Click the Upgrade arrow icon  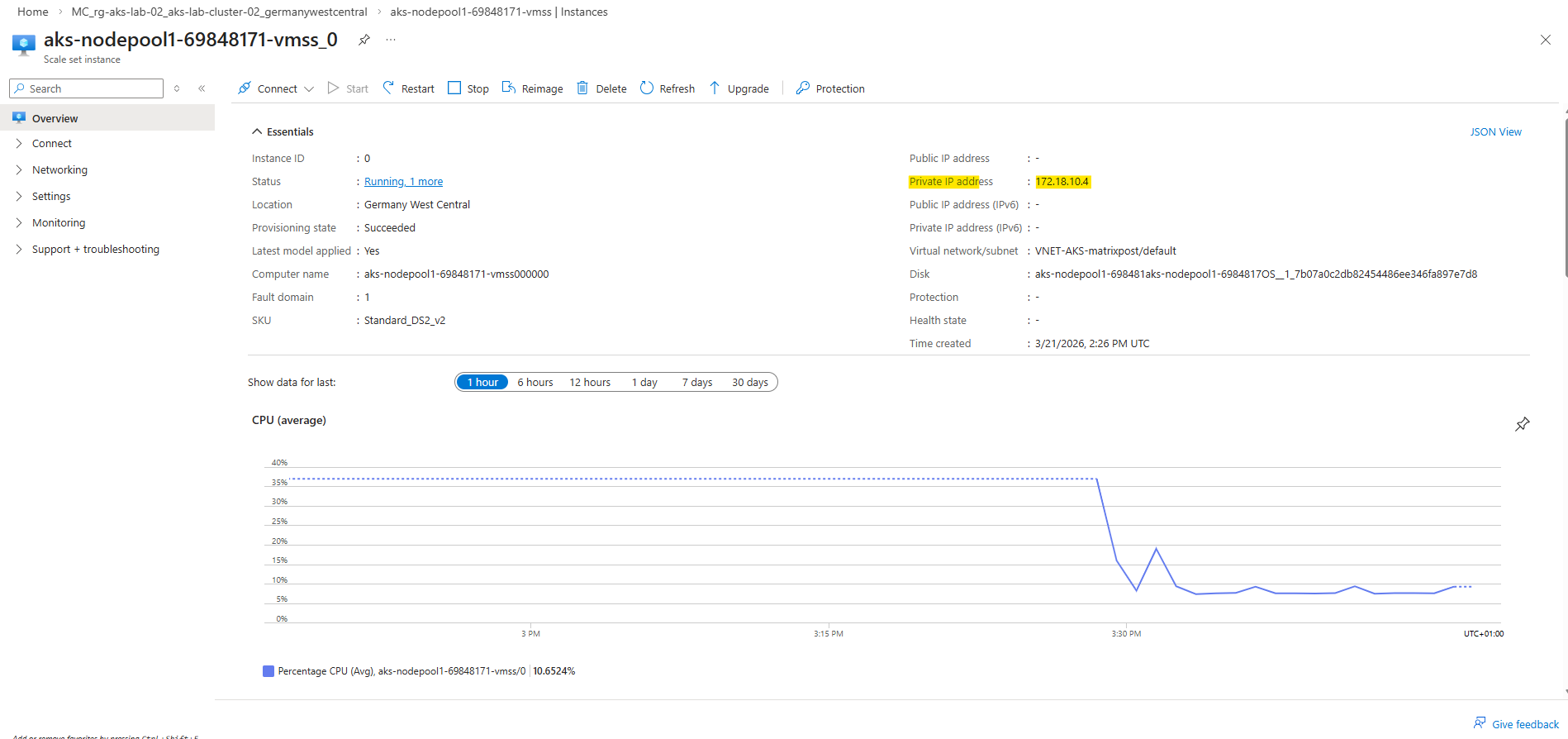[x=715, y=88]
